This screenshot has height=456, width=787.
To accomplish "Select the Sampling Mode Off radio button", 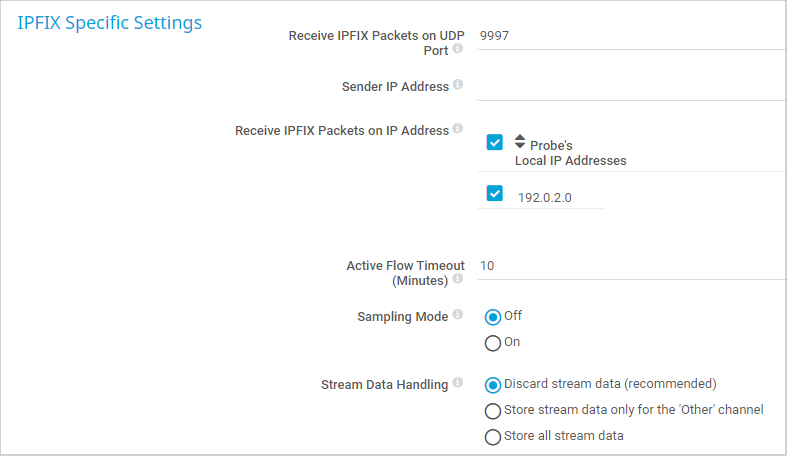I will tap(492, 317).
